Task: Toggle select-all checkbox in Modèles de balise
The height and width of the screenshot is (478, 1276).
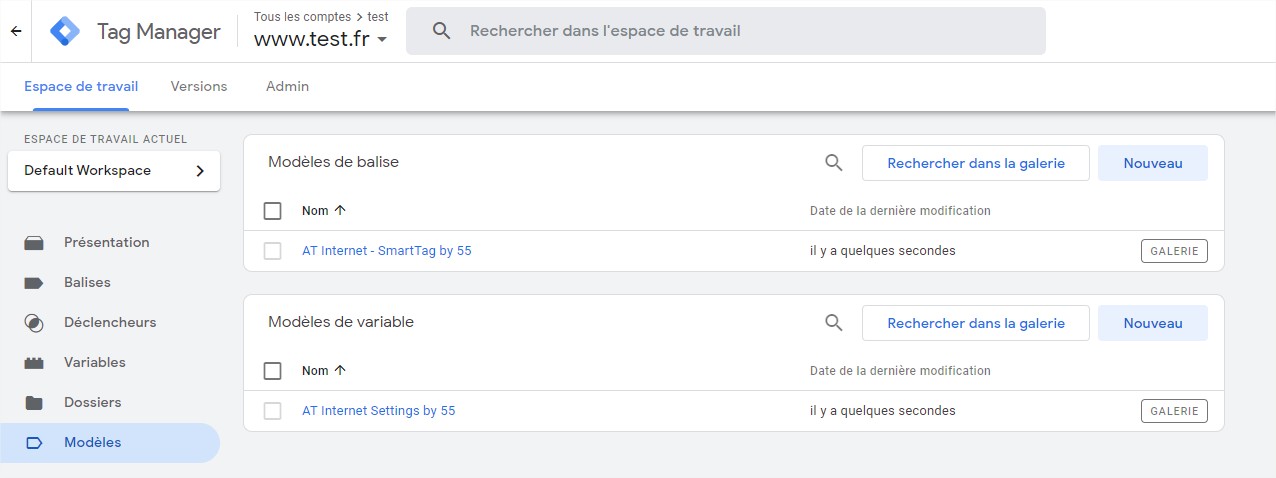Action: 272,211
